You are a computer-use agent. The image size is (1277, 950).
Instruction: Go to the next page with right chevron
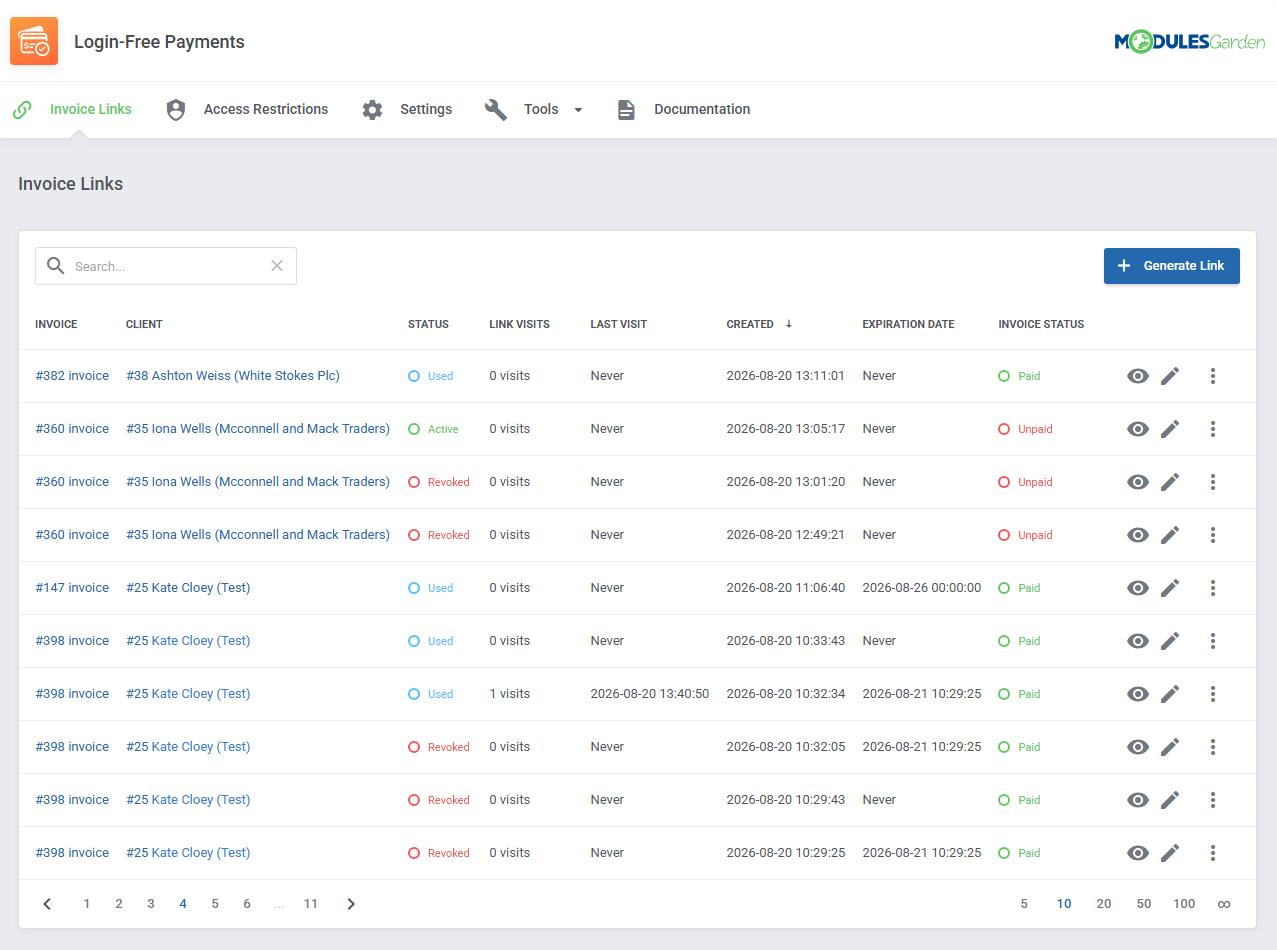pyautogui.click(x=351, y=904)
